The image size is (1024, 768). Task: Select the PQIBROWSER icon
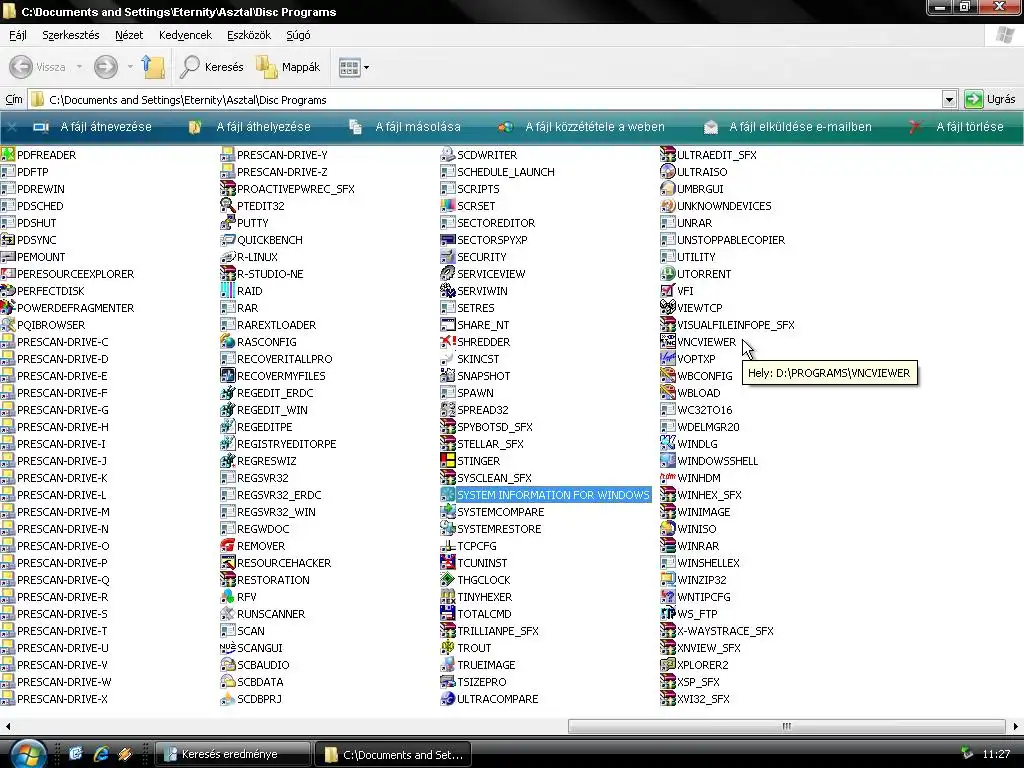pyautogui.click(x=8, y=325)
